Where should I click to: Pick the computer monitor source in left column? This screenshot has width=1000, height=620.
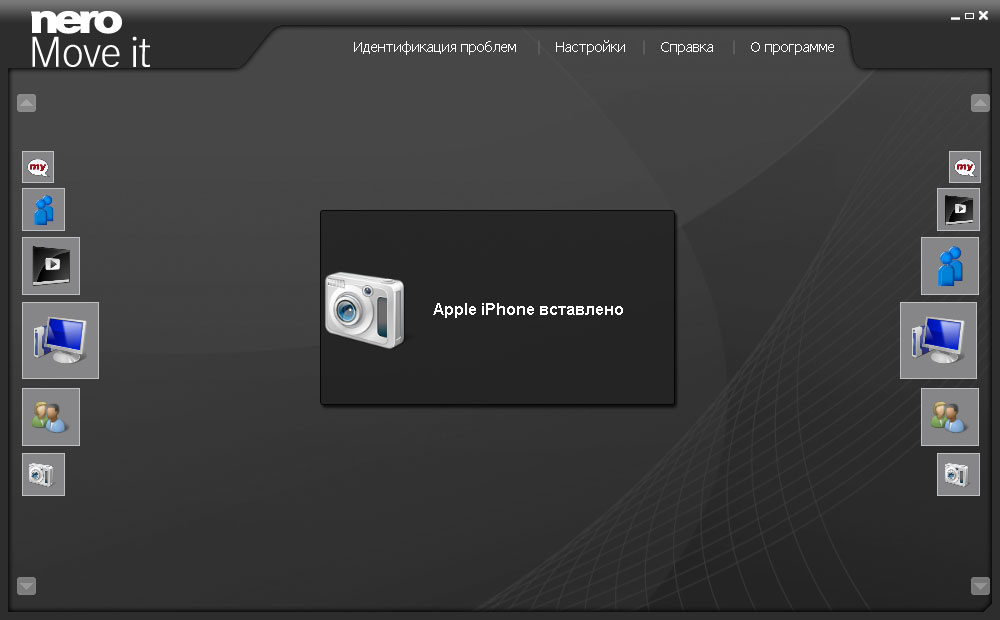point(61,341)
